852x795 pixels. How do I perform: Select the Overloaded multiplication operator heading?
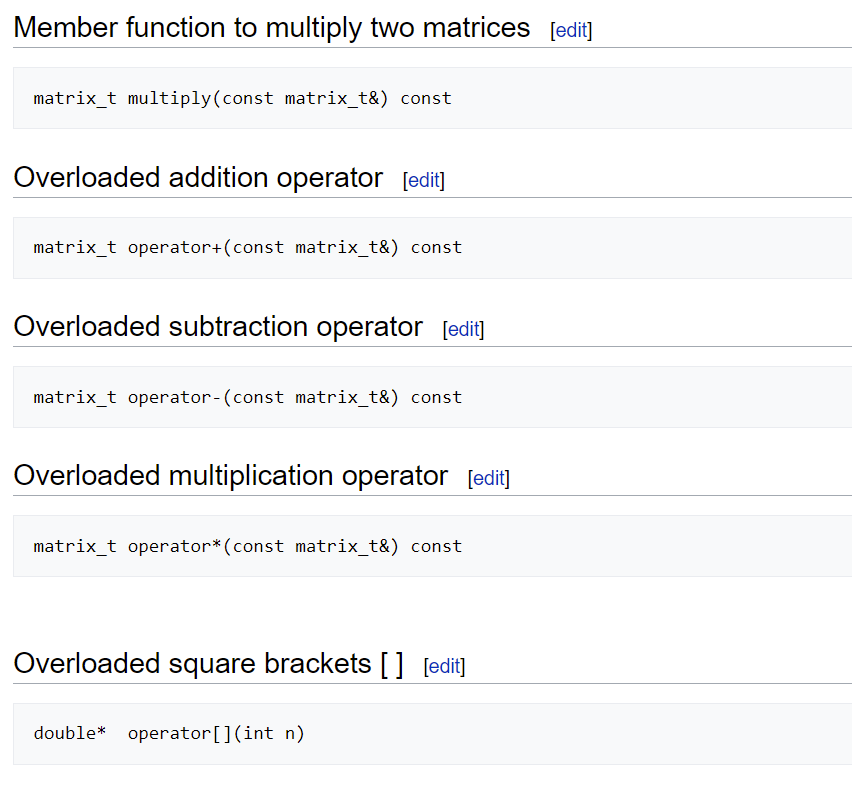[x=229, y=475]
